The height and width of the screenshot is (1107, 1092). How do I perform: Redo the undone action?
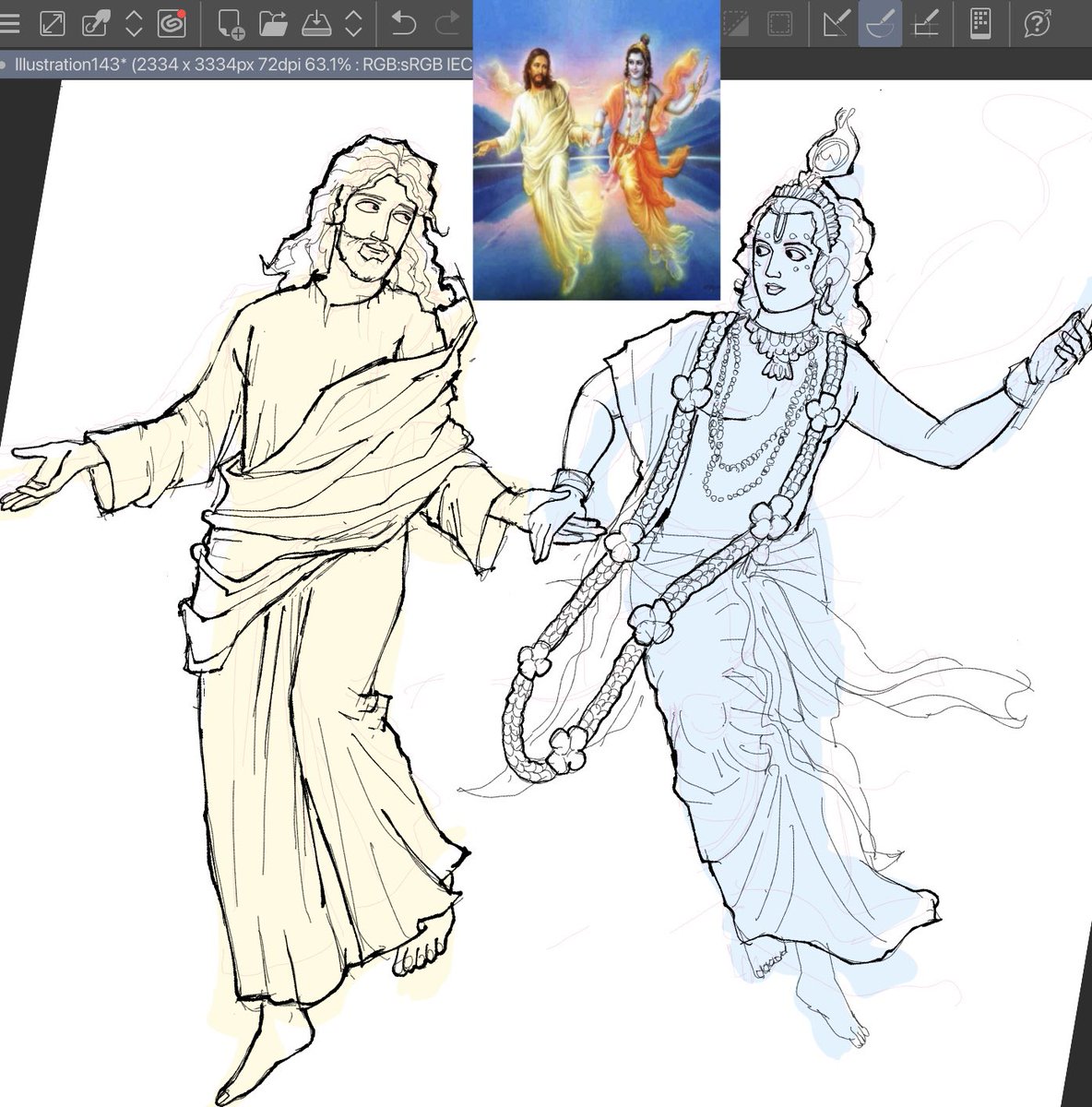tap(448, 23)
